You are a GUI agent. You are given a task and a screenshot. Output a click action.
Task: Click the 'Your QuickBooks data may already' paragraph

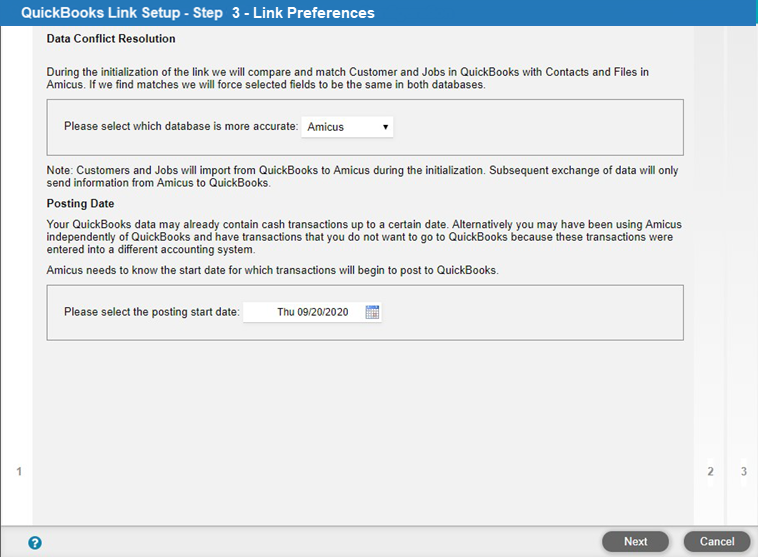tap(364, 237)
